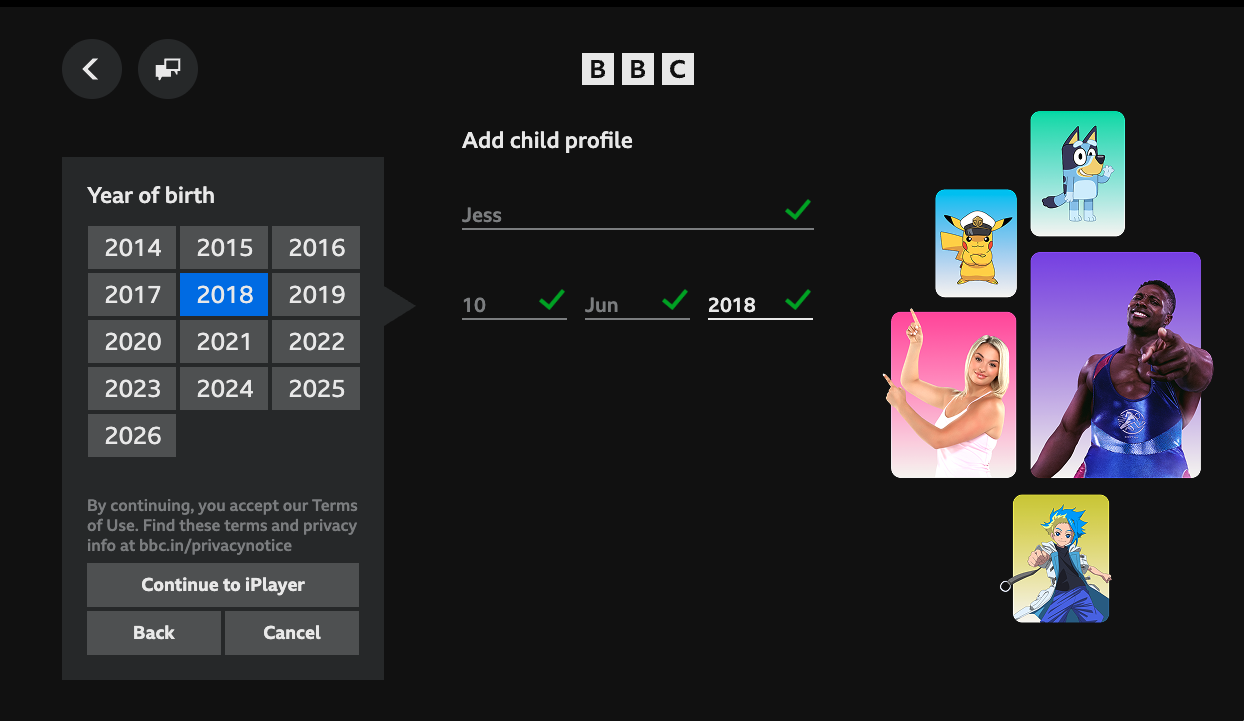Open the feedback chat icon
The width and height of the screenshot is (1244, 721).
coord(168,69)
